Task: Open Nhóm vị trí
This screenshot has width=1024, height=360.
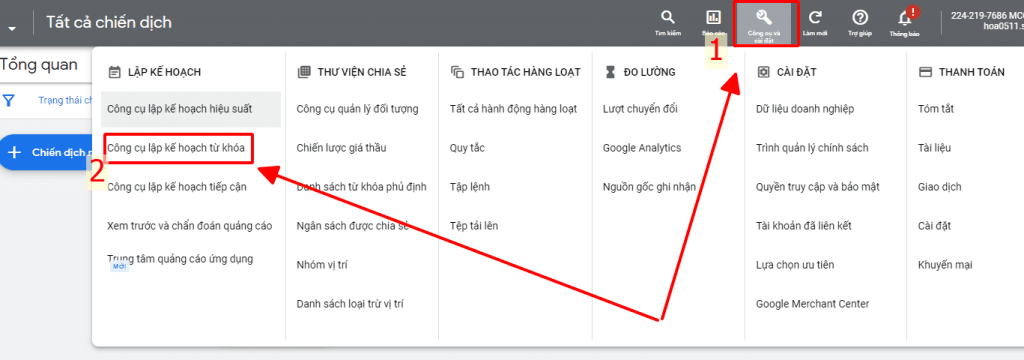Action: pos(323,265)
